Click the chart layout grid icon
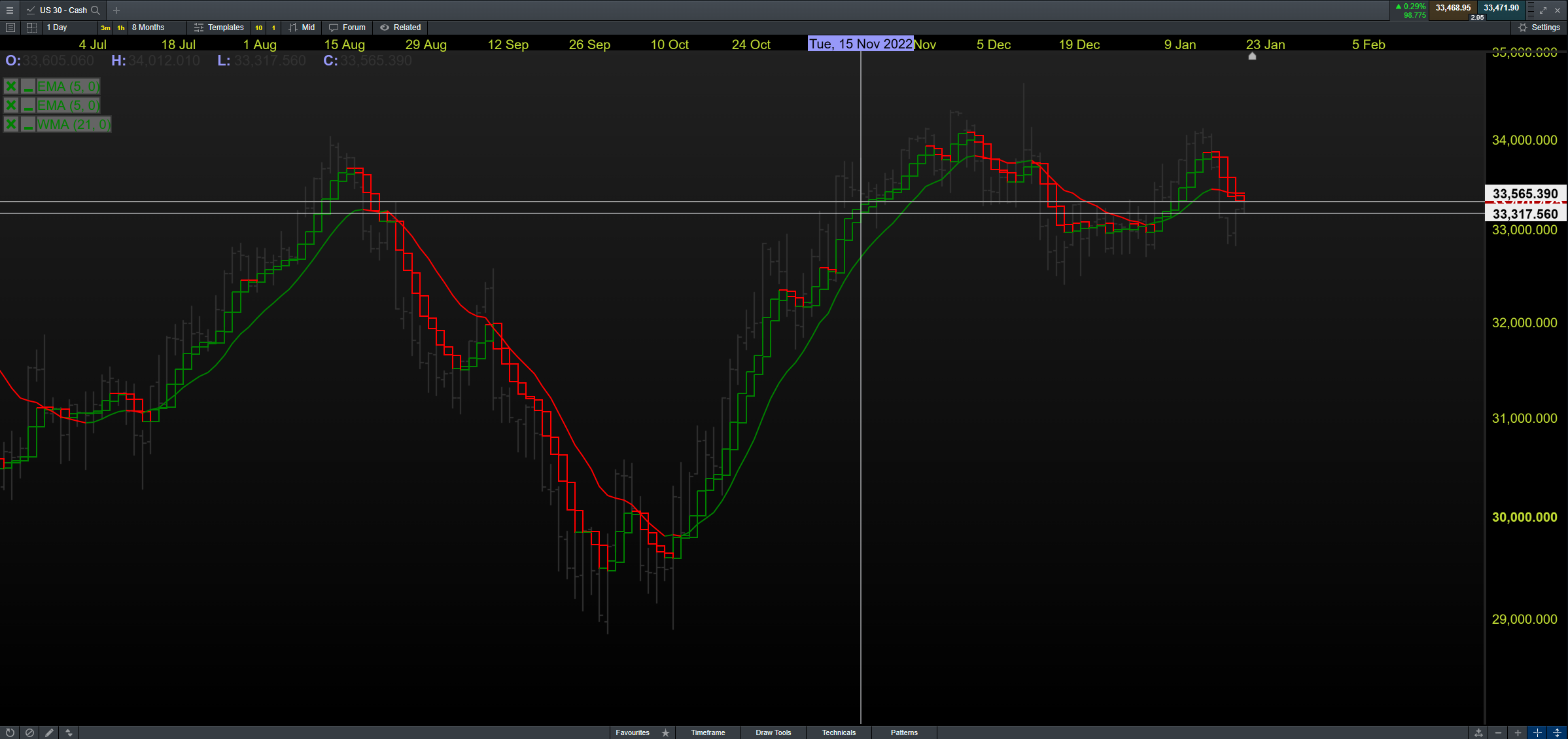This screenshot has width=1568, height=739. pos(31,27)
